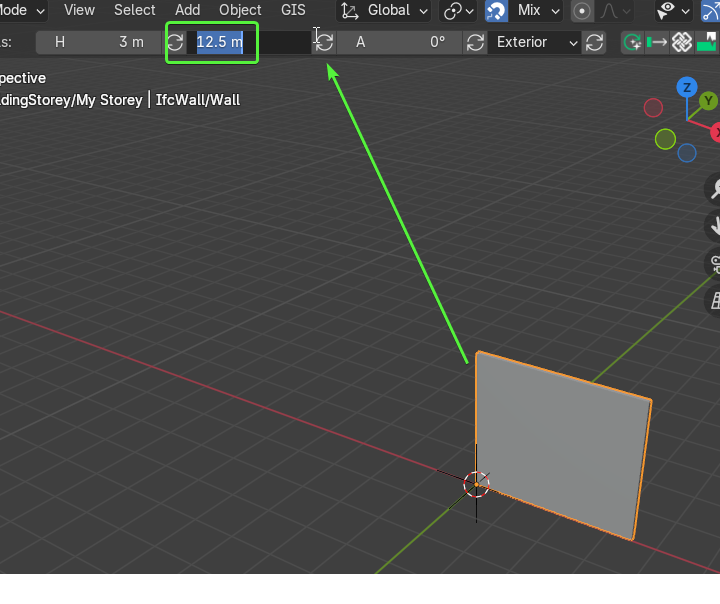
Task: Open the Select menu
Action: tap(135, 10)
